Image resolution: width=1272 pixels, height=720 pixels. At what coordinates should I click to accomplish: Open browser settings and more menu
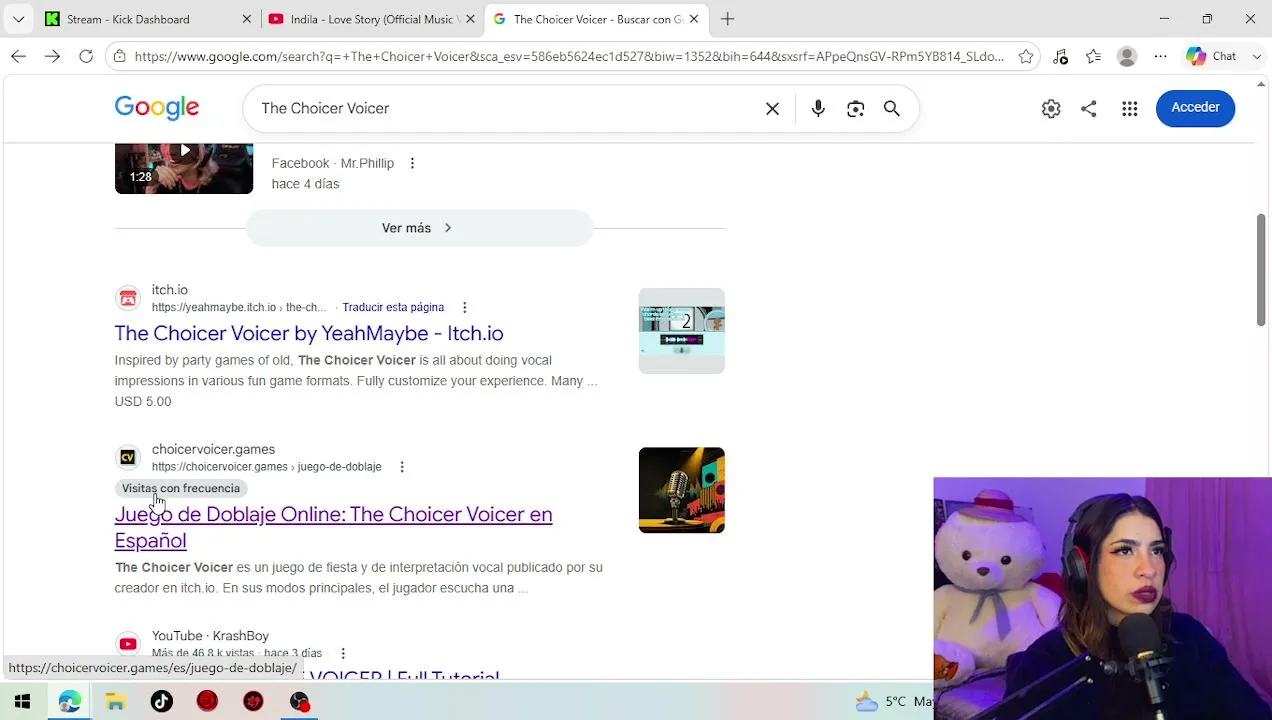pyautogui.click(x=1160, y=56)
